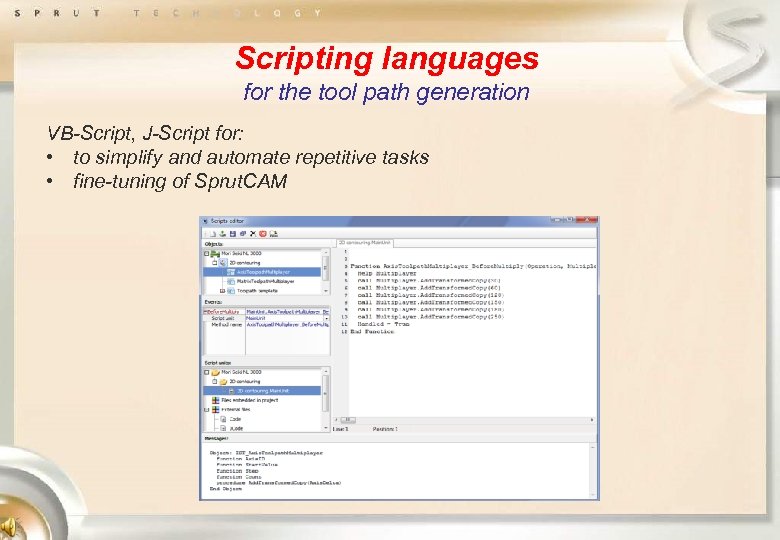The width and height of the screenshot is (780, 540).
Task: Click the last toolbar icon after the red stop icon
Action: pos(274,234)
